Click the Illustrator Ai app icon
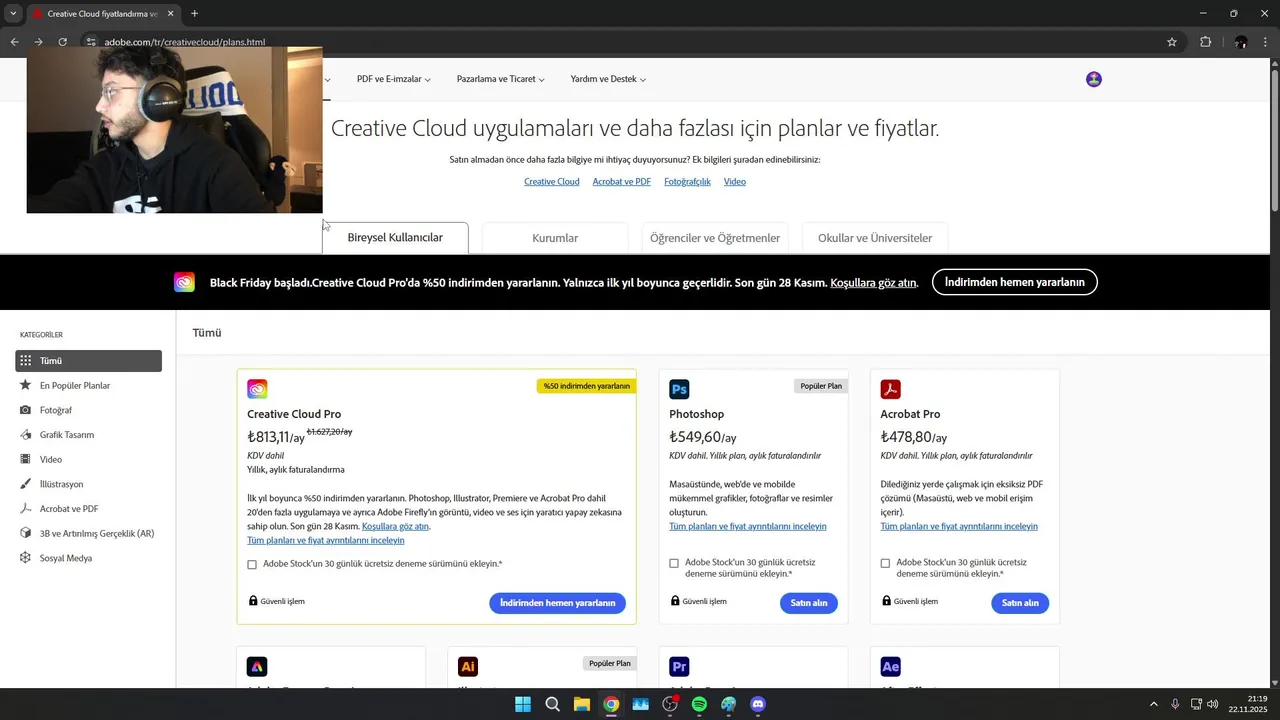This screenshot has height=720, width=1280. pos(467,666)
